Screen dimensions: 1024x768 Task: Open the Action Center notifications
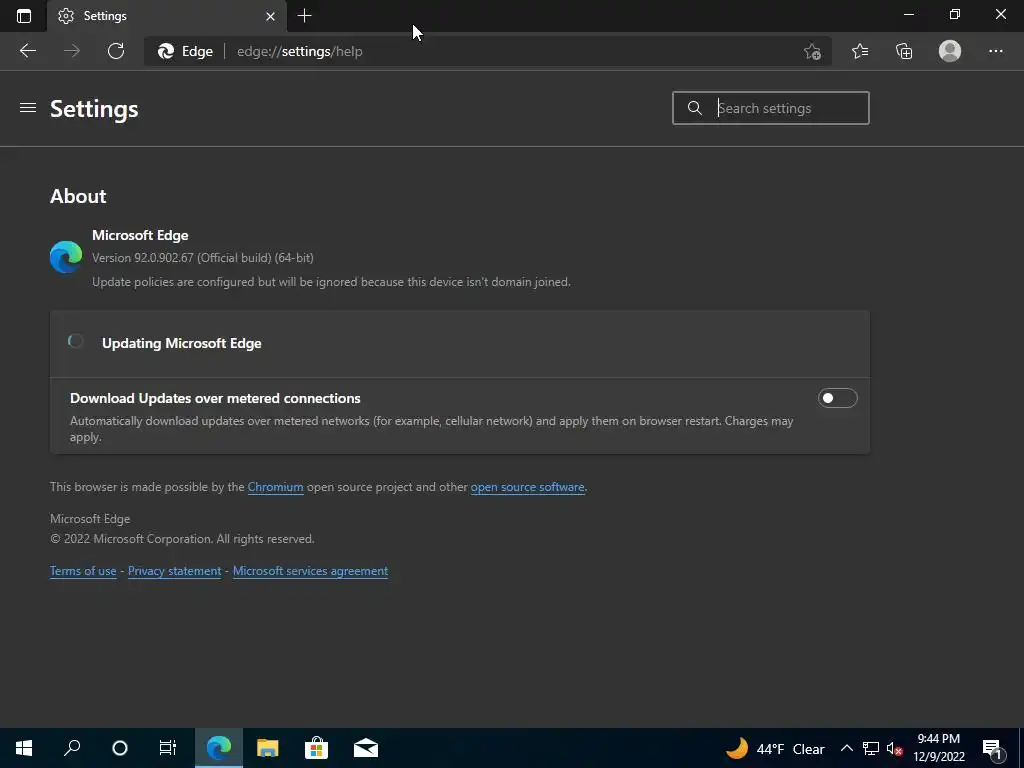pyautogui.click(x=993, y=748)
